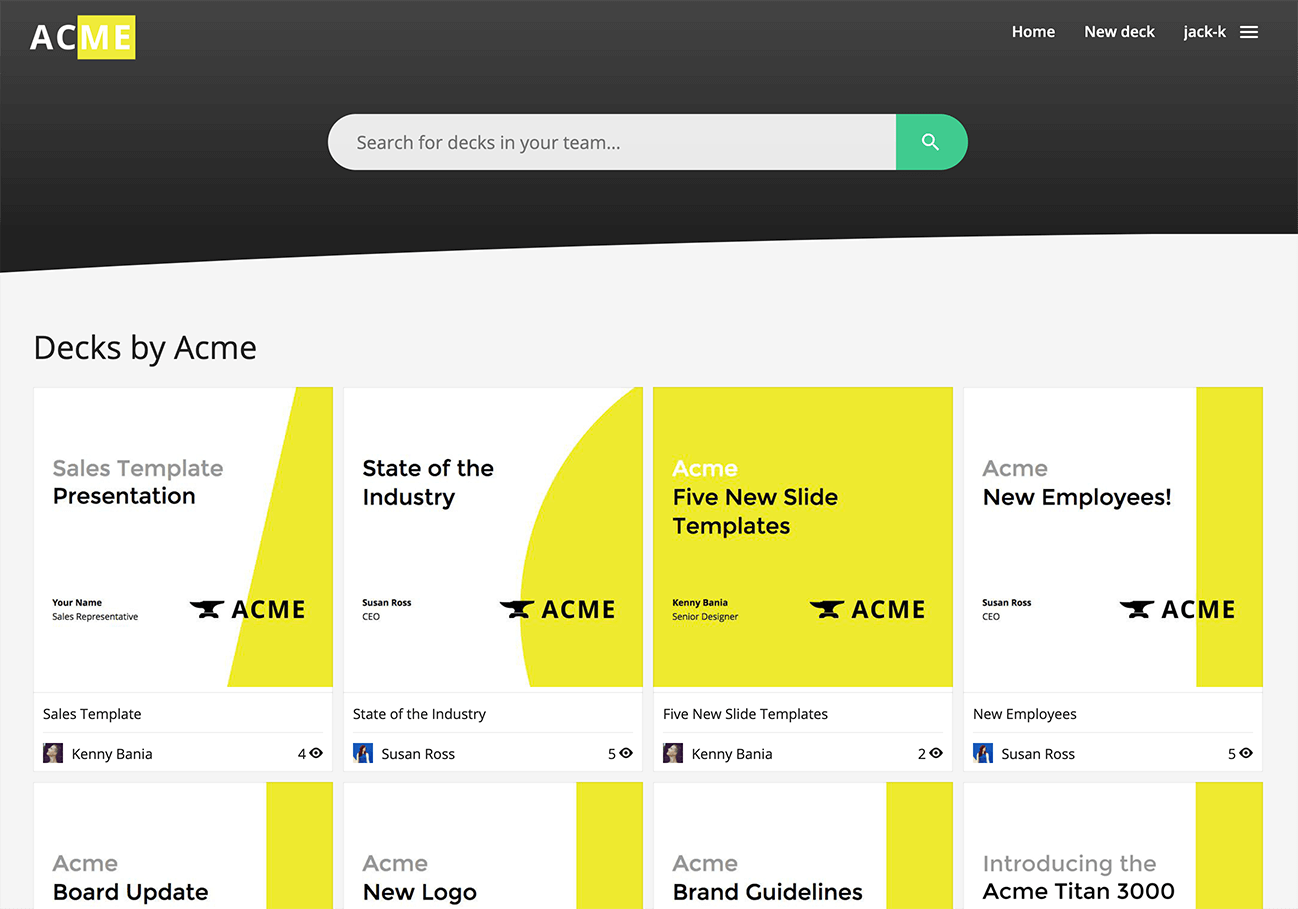Open the yellow Five New Slide Templates thumbnail

tap(803, 537)
